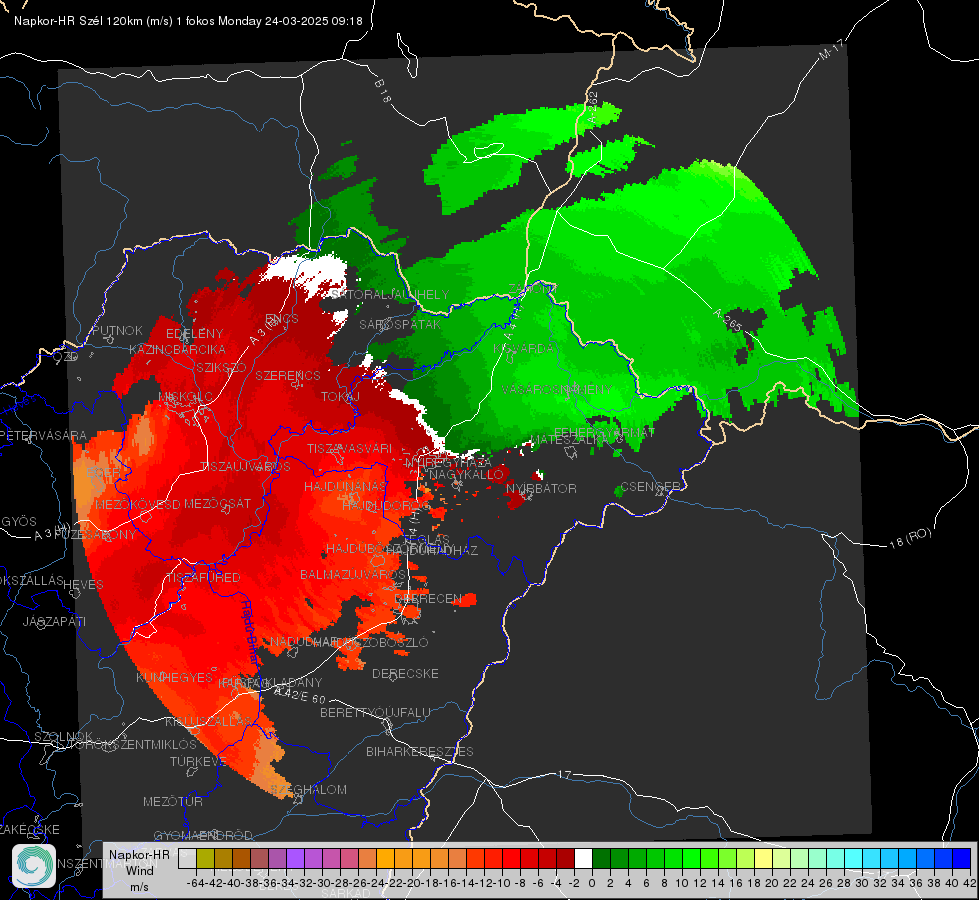Select the EDELENY city label
This screenshot has height=900, width=979.
pos(194,334)
